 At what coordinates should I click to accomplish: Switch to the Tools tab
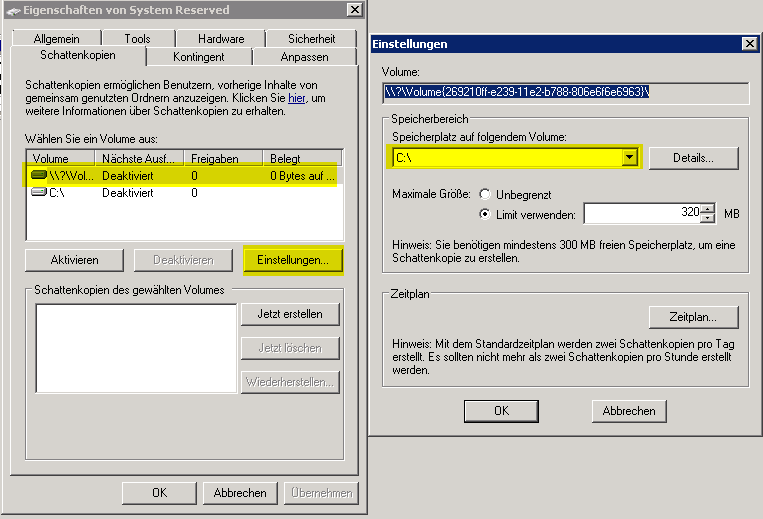[138, 38]
